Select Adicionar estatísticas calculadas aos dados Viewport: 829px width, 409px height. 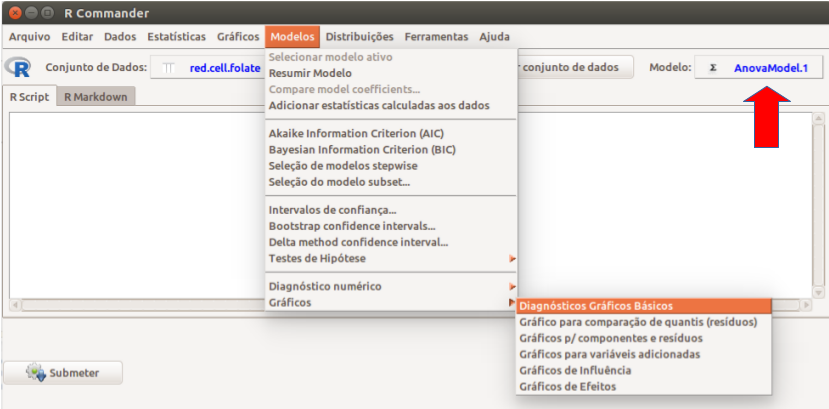point(391,105)
